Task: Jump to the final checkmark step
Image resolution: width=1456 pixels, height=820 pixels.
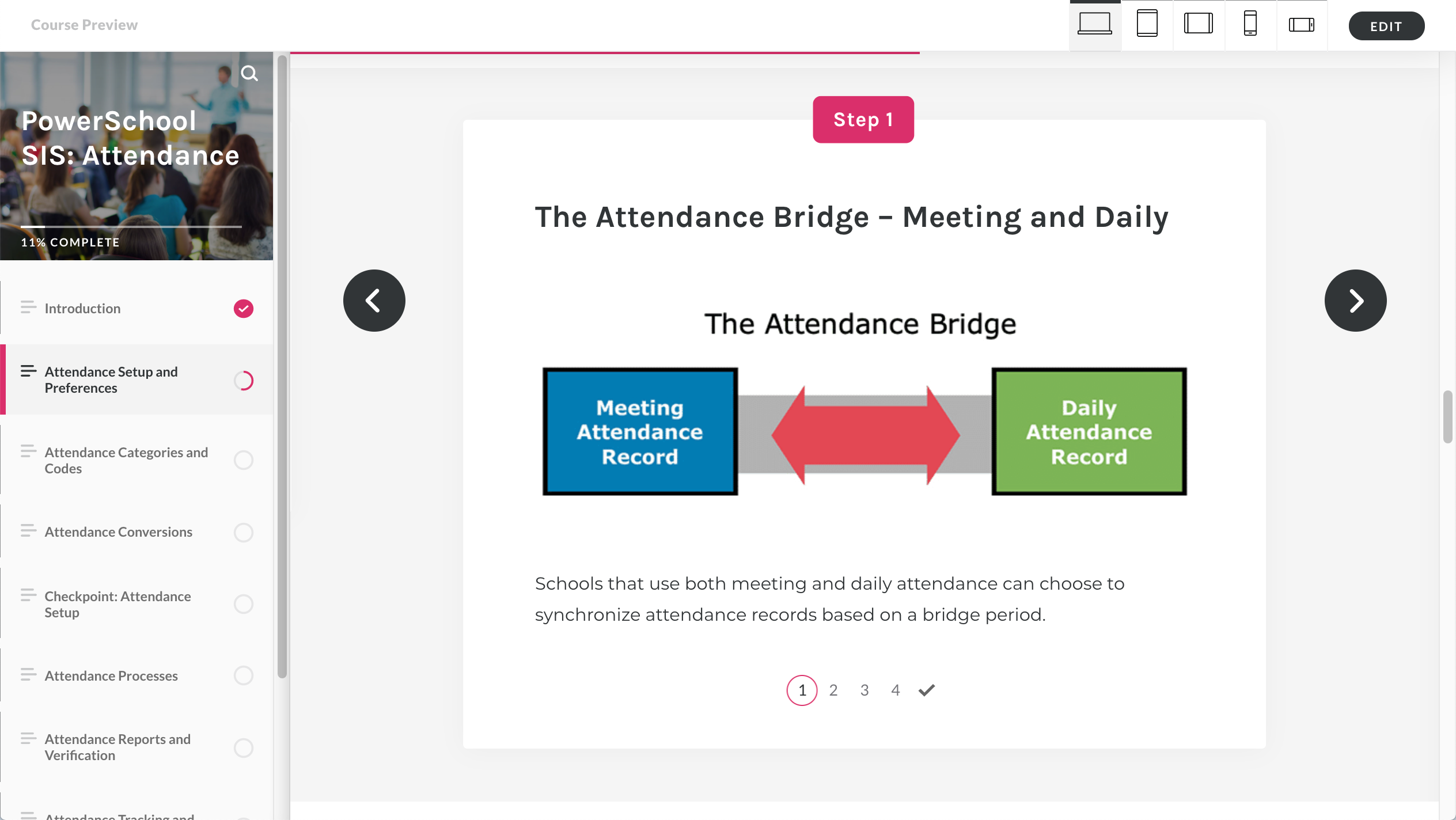Action: (927, 690)
